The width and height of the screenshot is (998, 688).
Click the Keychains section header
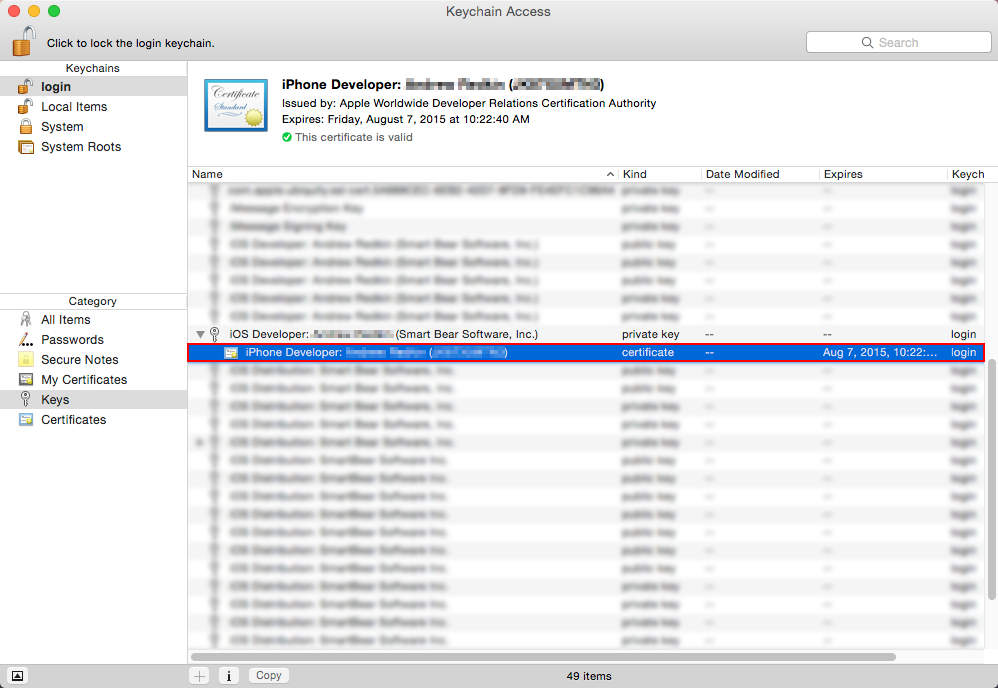(93, 68)
